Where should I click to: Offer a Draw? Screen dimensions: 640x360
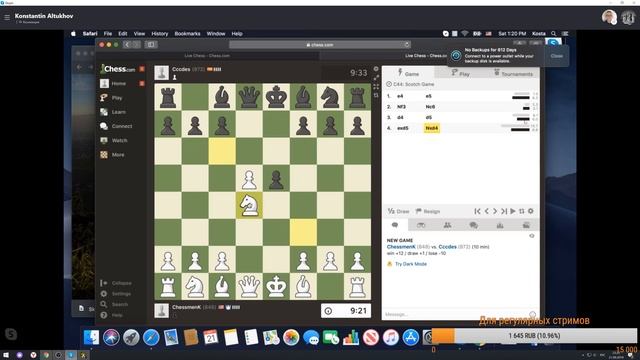click(398, 211)
